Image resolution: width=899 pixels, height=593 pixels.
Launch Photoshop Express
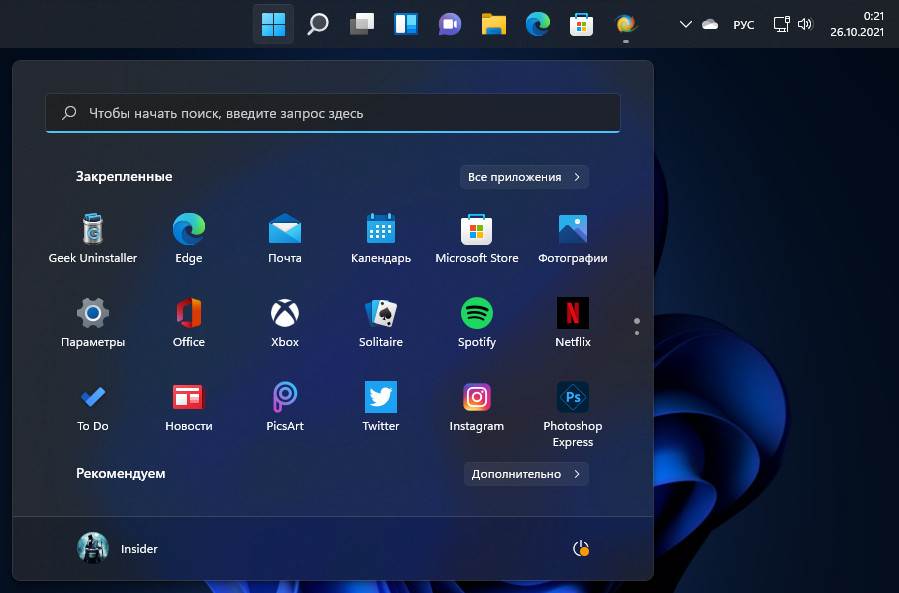click(573, 414)
